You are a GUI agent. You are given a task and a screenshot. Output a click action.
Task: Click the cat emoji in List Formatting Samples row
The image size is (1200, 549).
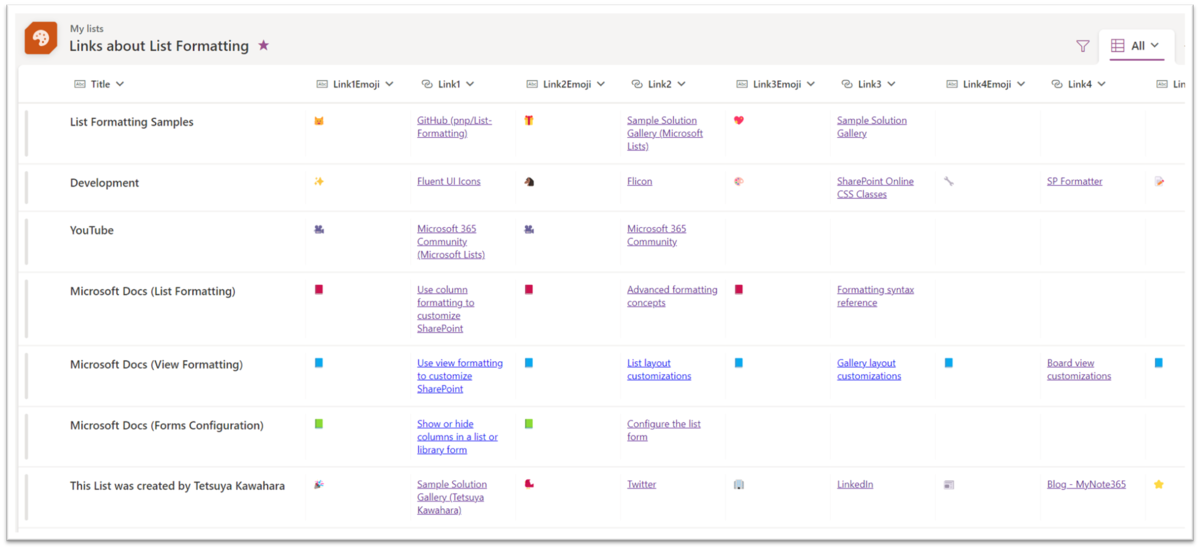(x=319, y=120)
